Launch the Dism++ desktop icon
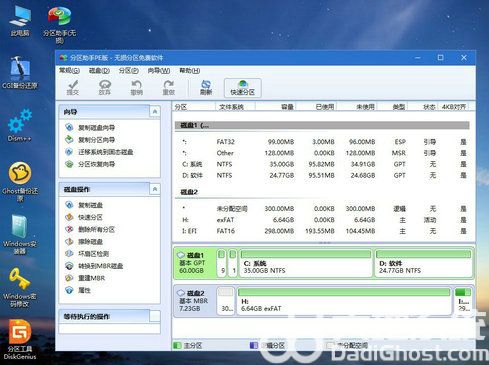This screenshot has height=365, width=489. pos(20,125)
